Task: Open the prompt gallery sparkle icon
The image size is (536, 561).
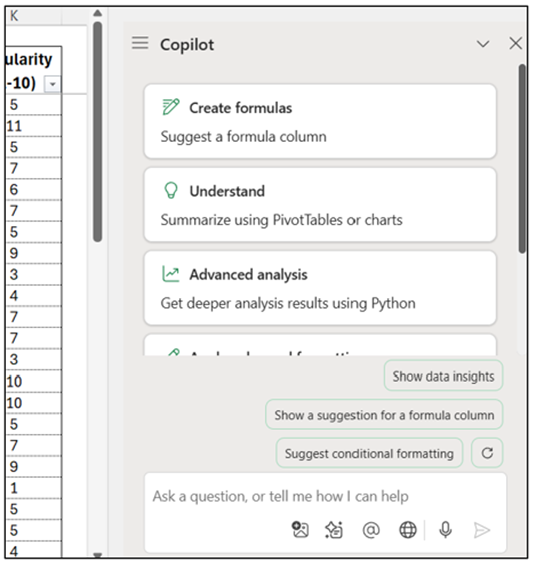Action: (x=334, y=530)
